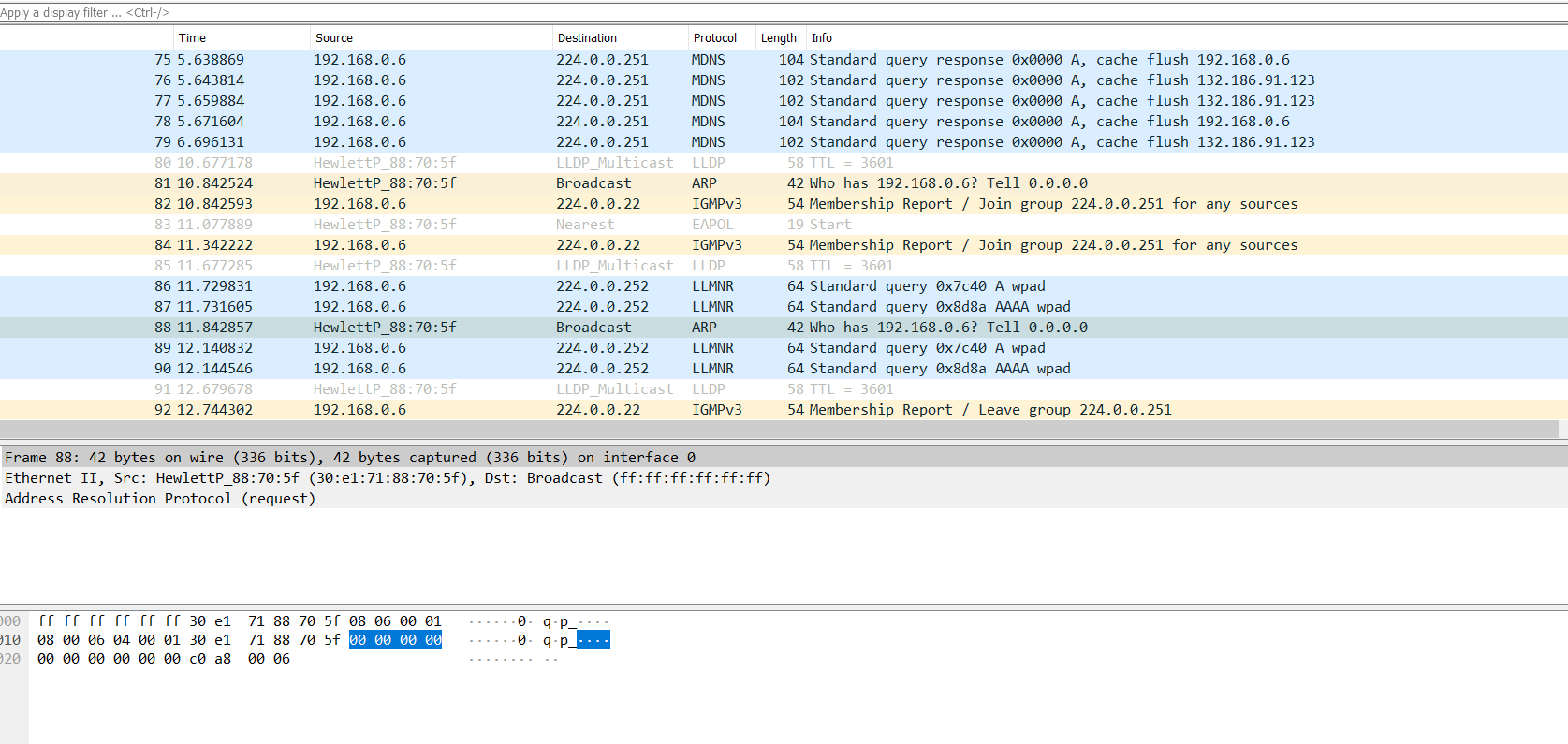
Task: Click the display filter input field
Action: click(x=784, y=12)
